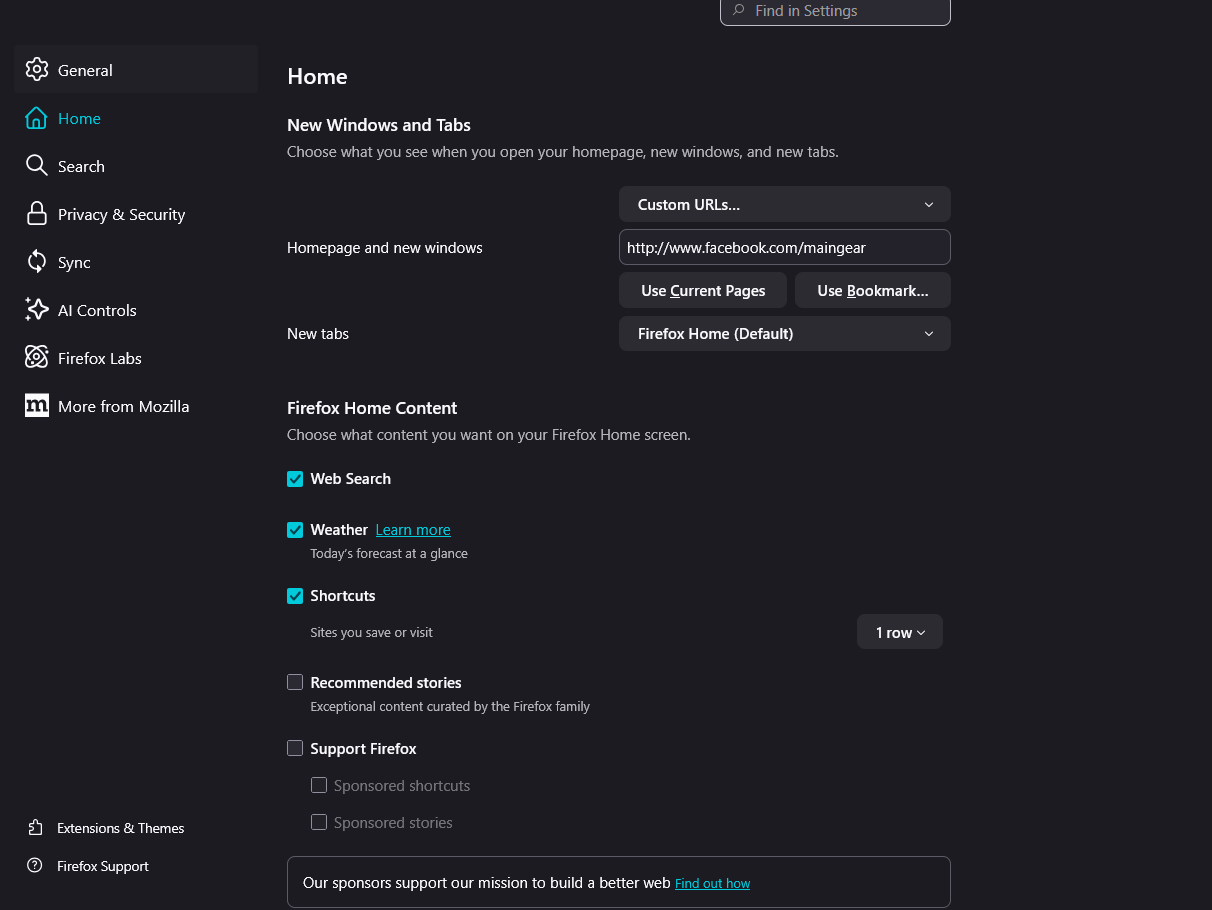Uncheck the Web Search checkbox

[x=295, y=479]
